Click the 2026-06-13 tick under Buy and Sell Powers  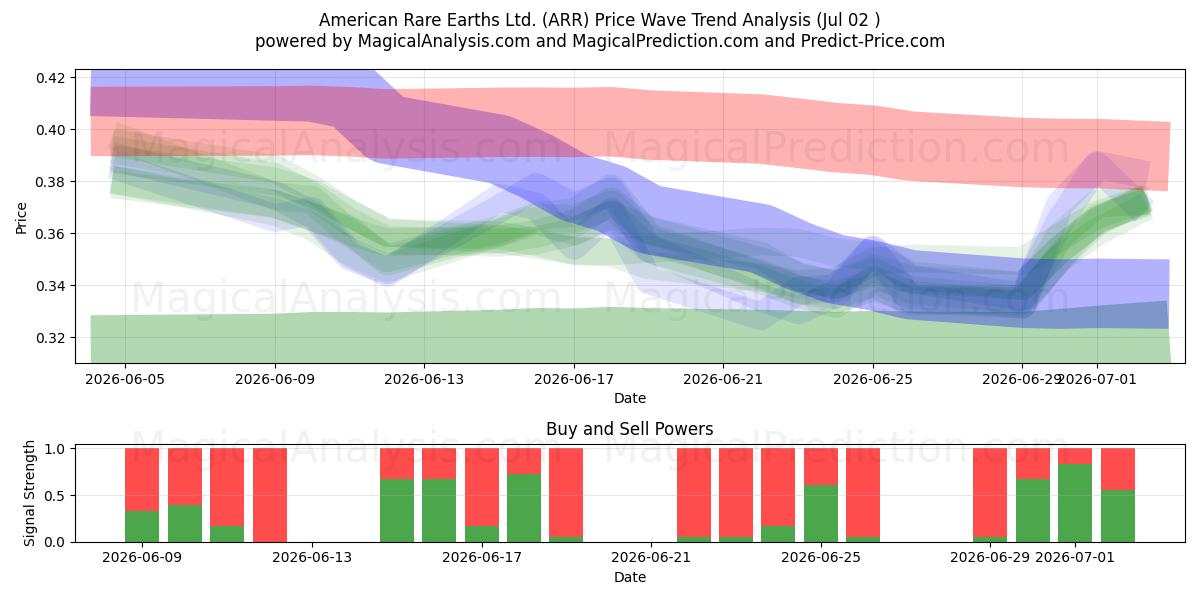point(312,558)
